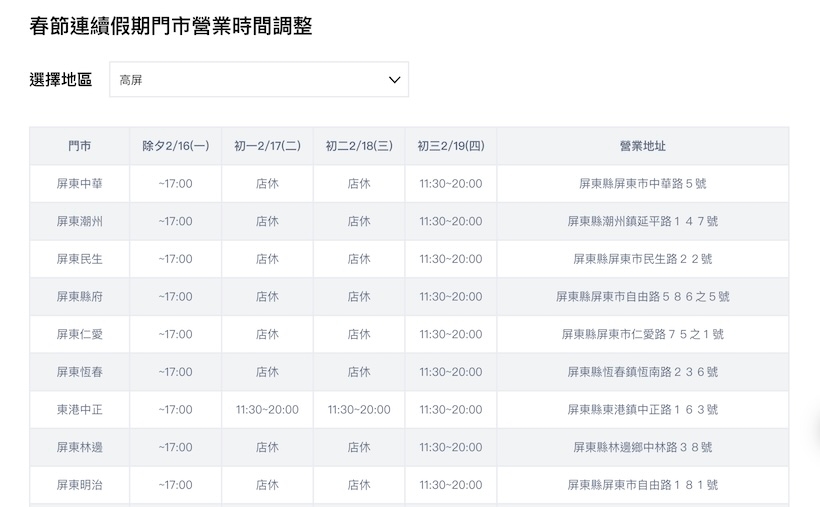Click address 屏東縣屏東市中華路5號
The image size is (820, 507).
click(643, 184)
